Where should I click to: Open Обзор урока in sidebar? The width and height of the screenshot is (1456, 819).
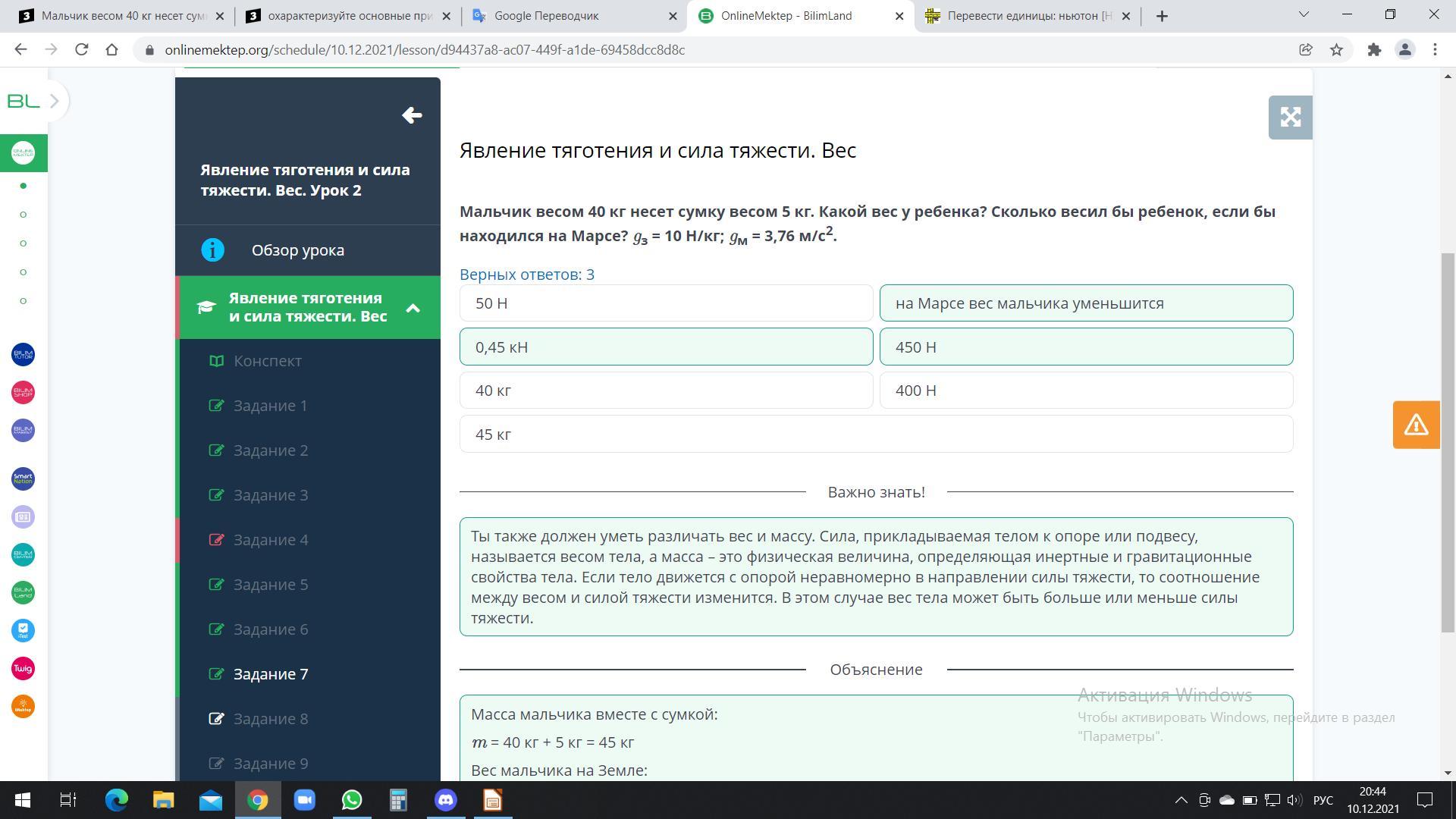308,250
